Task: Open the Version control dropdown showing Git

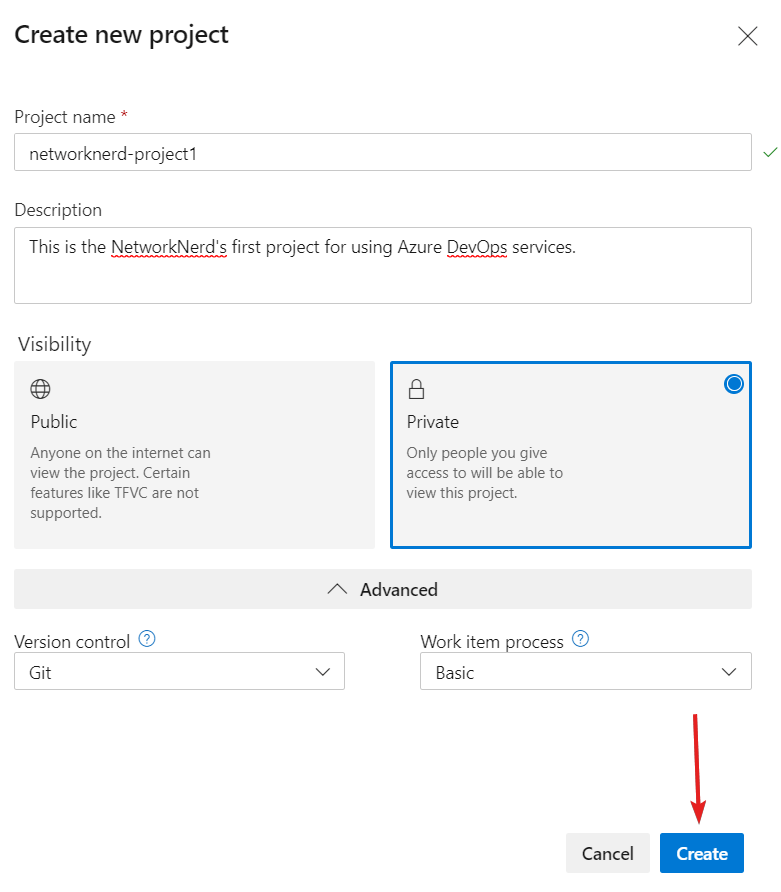Action: (178, 671)
